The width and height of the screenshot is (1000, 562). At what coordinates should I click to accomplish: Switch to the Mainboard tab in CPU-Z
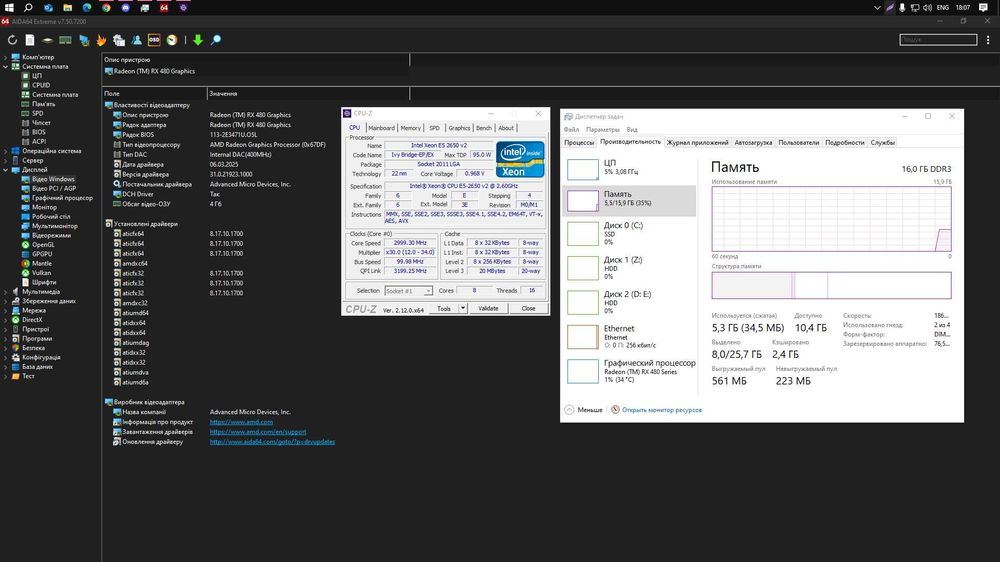tap(381, 128)
